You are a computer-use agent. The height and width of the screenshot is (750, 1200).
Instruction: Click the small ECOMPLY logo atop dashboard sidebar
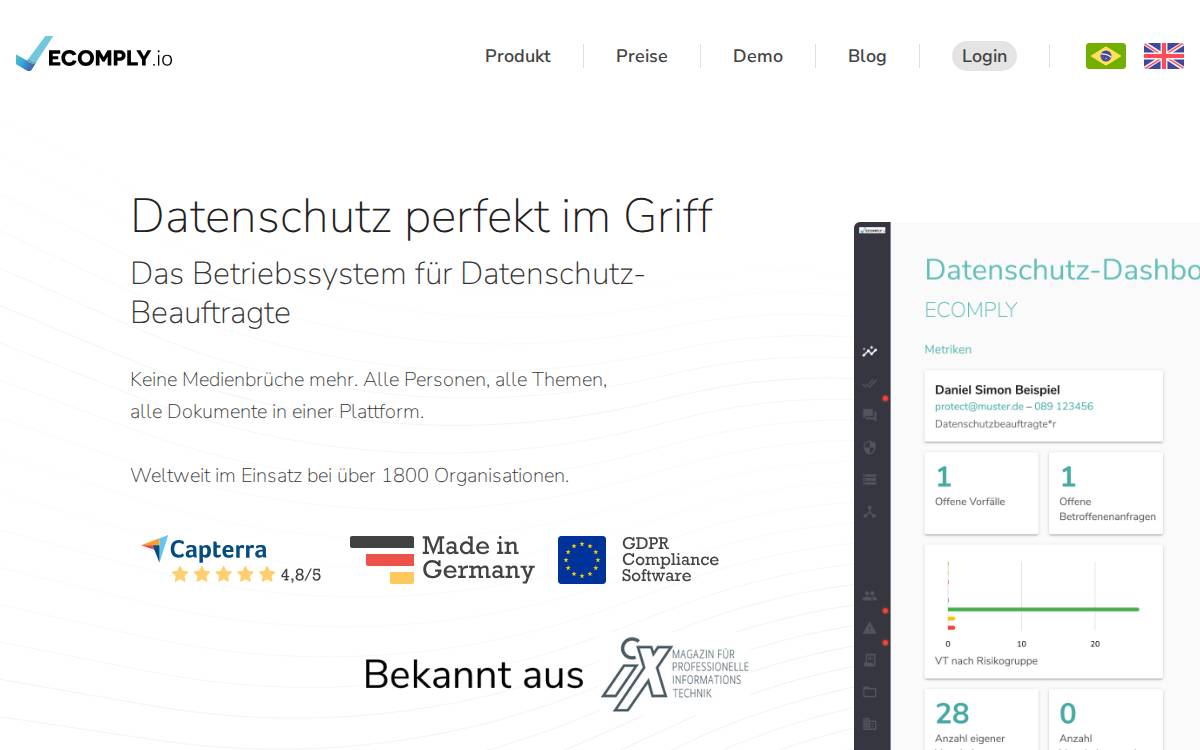[872, 230]
